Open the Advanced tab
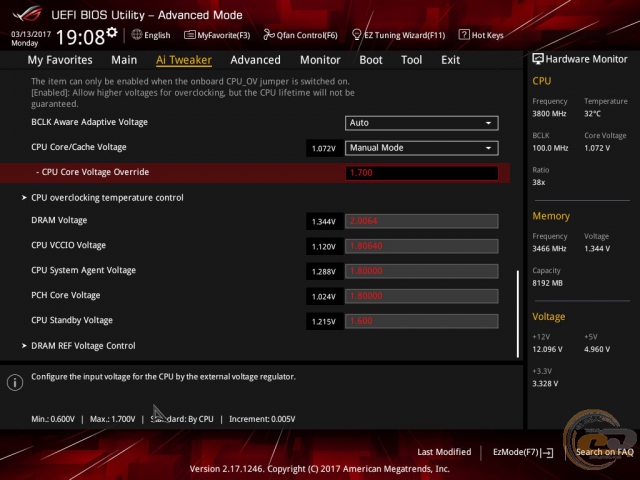Screen dimensions: 640x480 pos(256,60)
